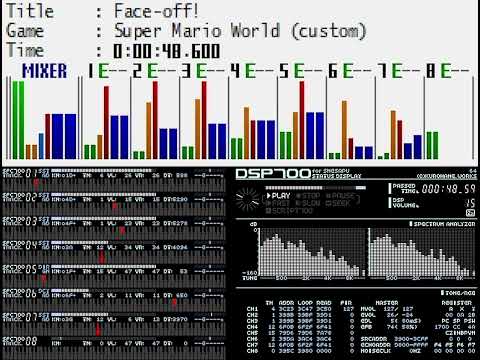Click the PAUSE button in DSP700
Image resolution: width=480 pixels, height=360 pixels.
tap(341, 196)
